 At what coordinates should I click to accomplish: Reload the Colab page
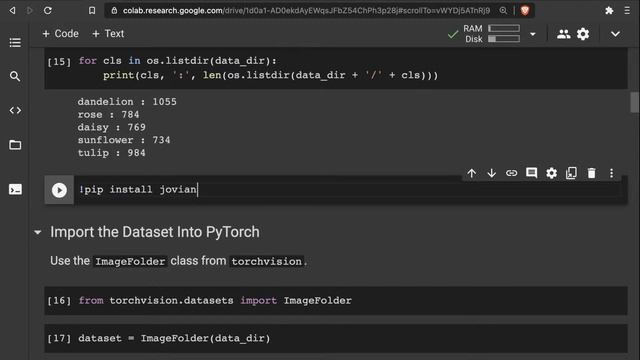coord(48,11)
